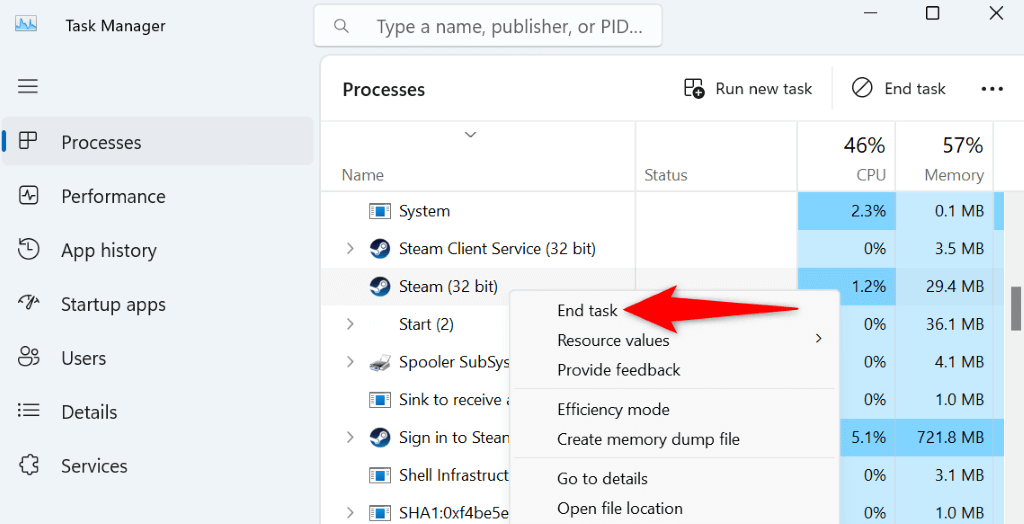
Task: Expand the Steam Client Service row
Action: (350, 248)
